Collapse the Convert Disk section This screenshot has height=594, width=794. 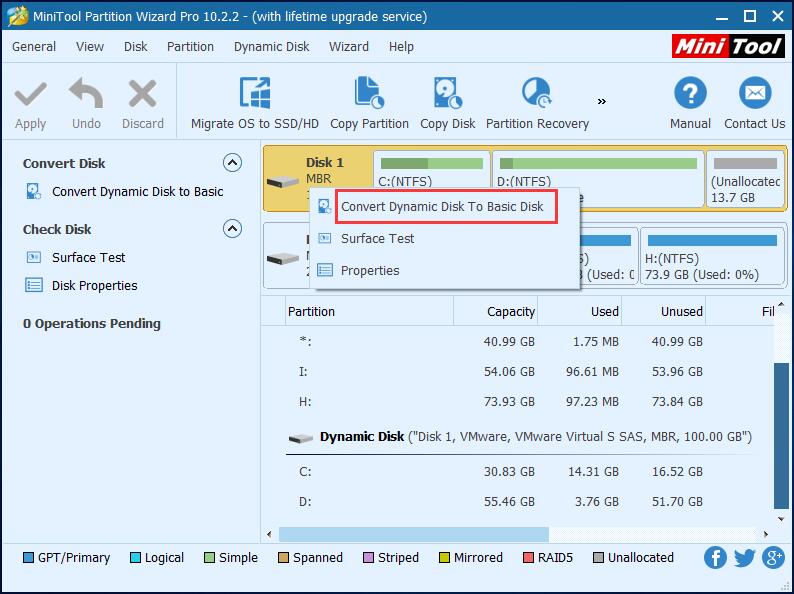pyautogui.click(x=232, y=163)
